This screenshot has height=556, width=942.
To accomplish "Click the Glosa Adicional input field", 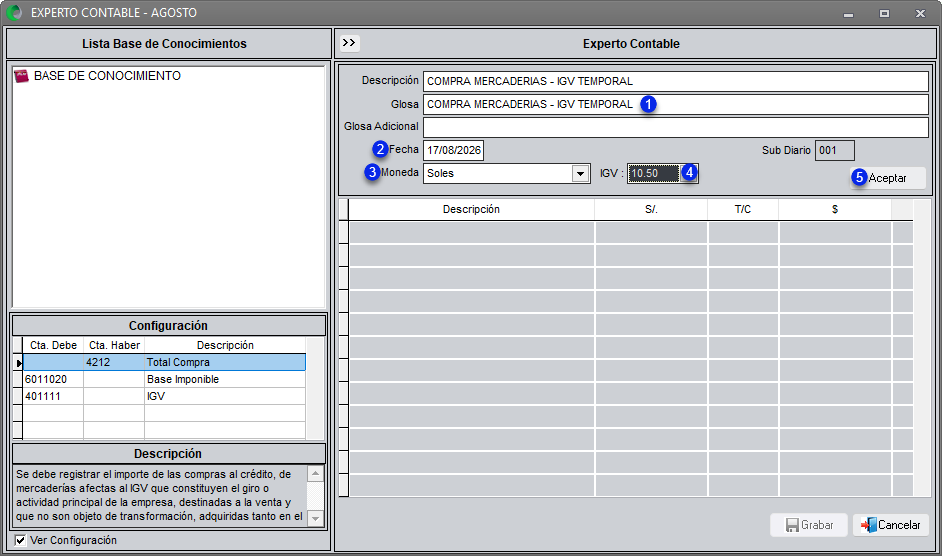I will click(x=675, y=127).
